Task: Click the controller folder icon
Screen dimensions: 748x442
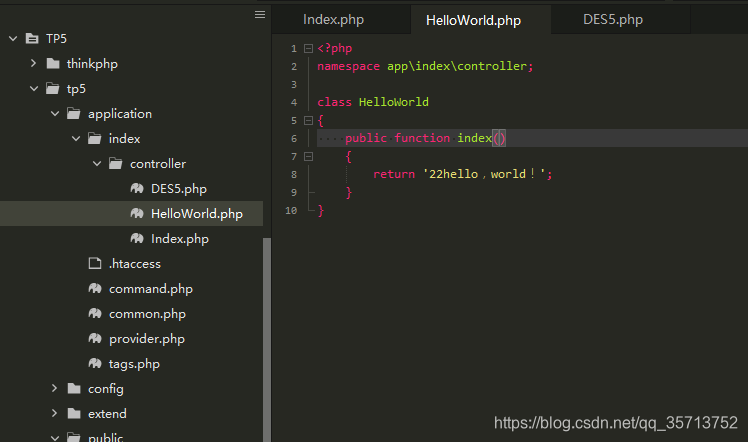Action: click(116, 164)
